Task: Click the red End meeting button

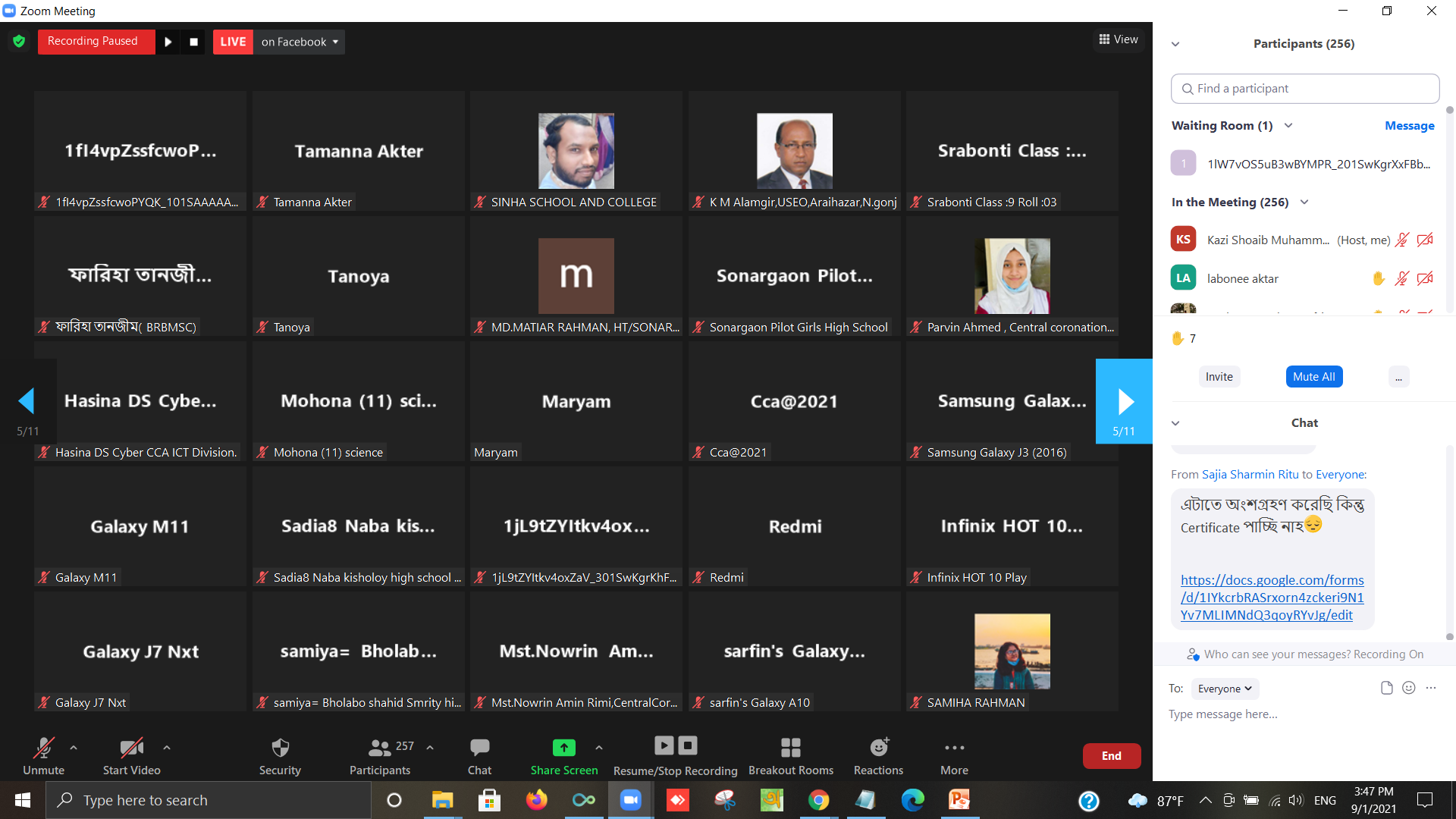Action: [x=1112, y=756]
